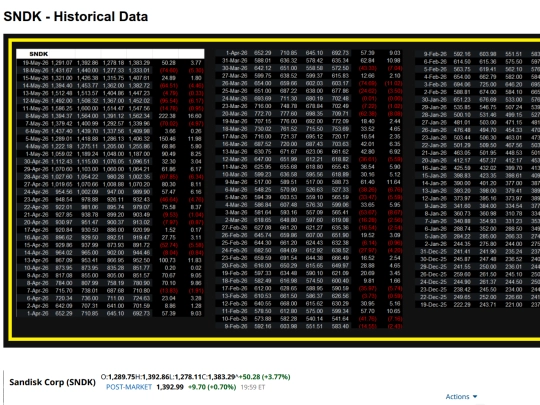Select the 25-Mar-26 date cell
This screenshot has width=540, height=405.
point(235,91)
